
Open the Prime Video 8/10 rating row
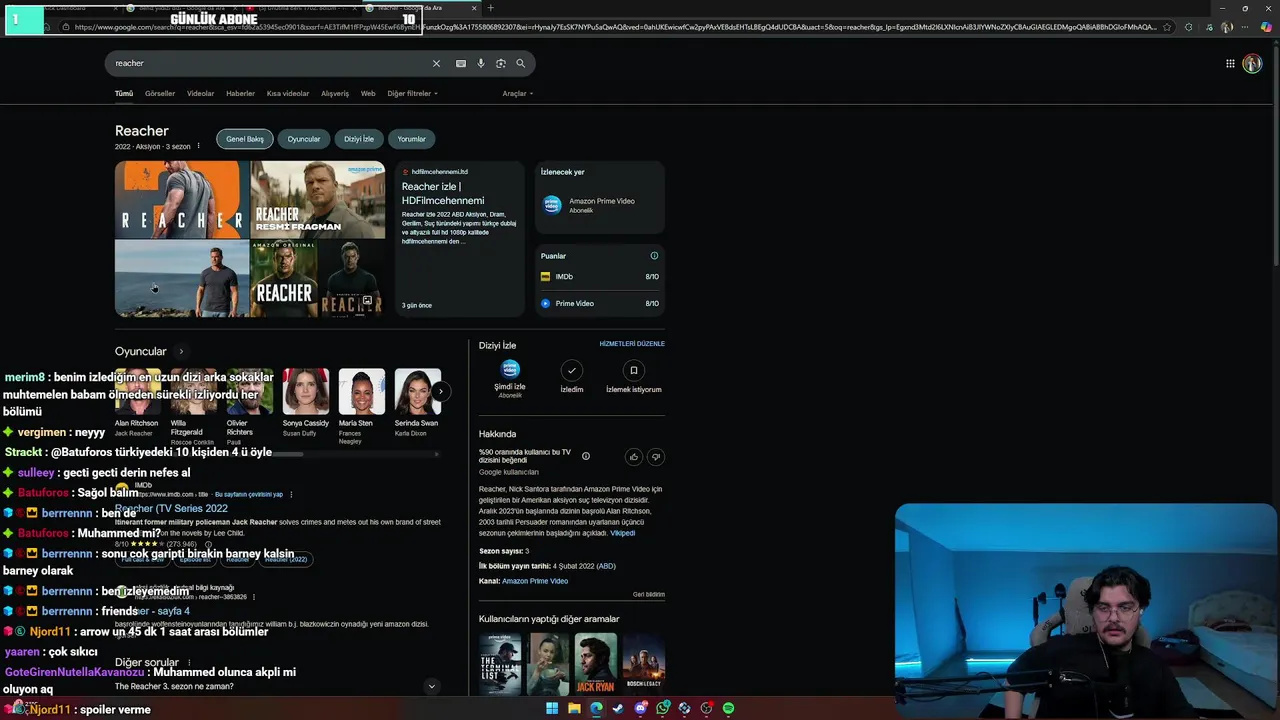pyautogui.click(x=599, y=303)
